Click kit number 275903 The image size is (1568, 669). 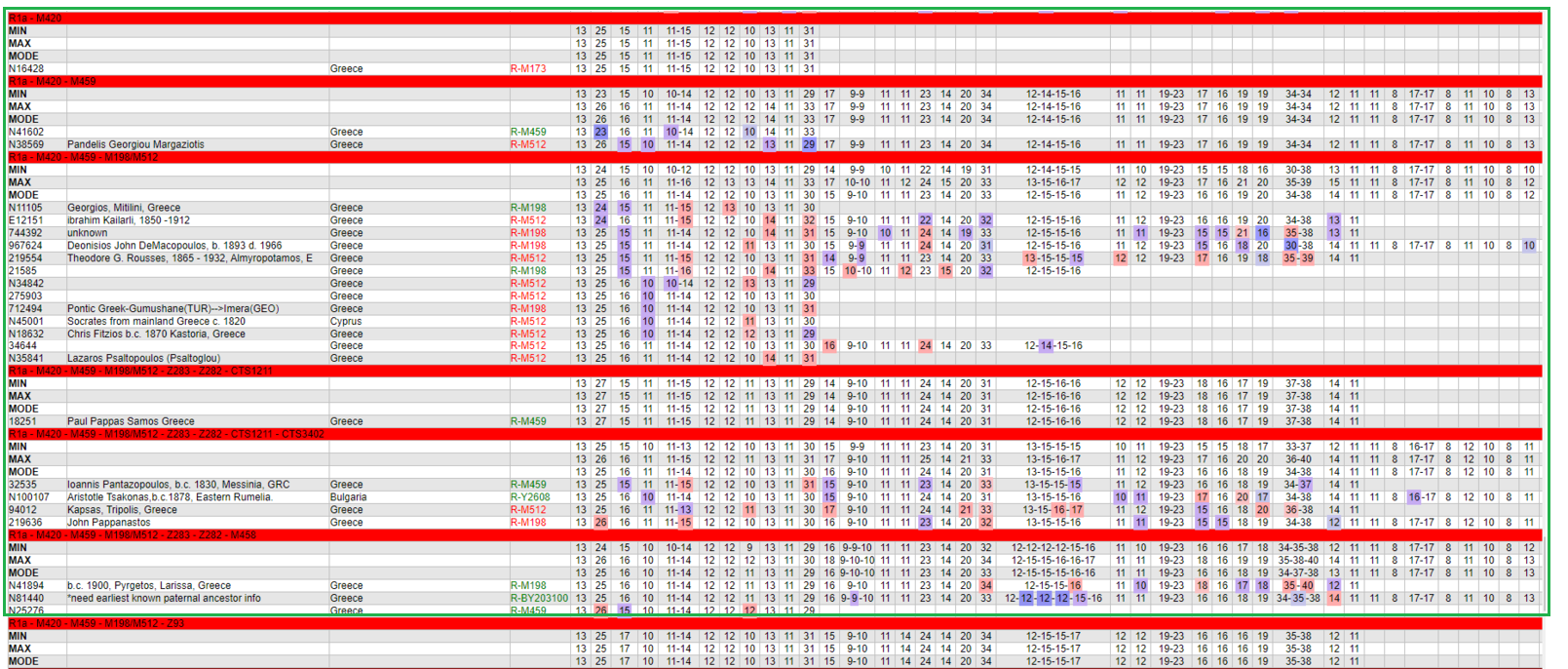[25, 296]
